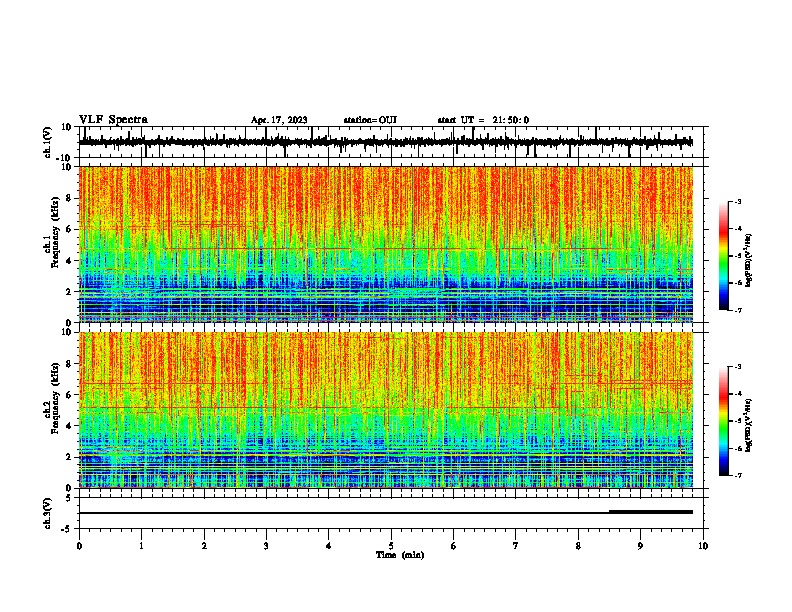This screenshot has height=612, width=792.
Task: Click the '3' tick on time axis
Action: [266, 546]
